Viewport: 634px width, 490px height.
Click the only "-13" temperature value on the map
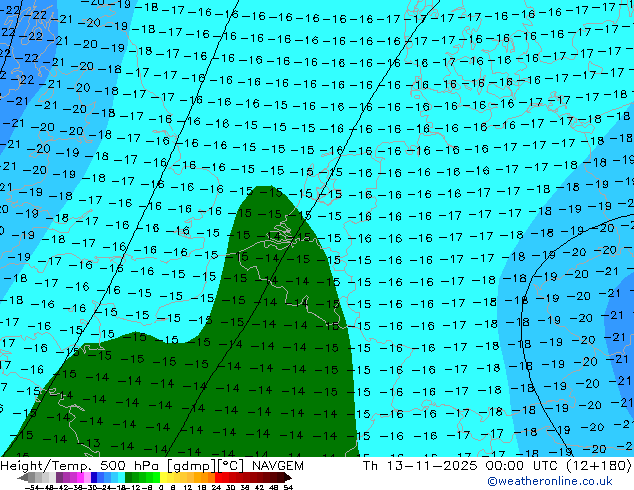[91, 443]
